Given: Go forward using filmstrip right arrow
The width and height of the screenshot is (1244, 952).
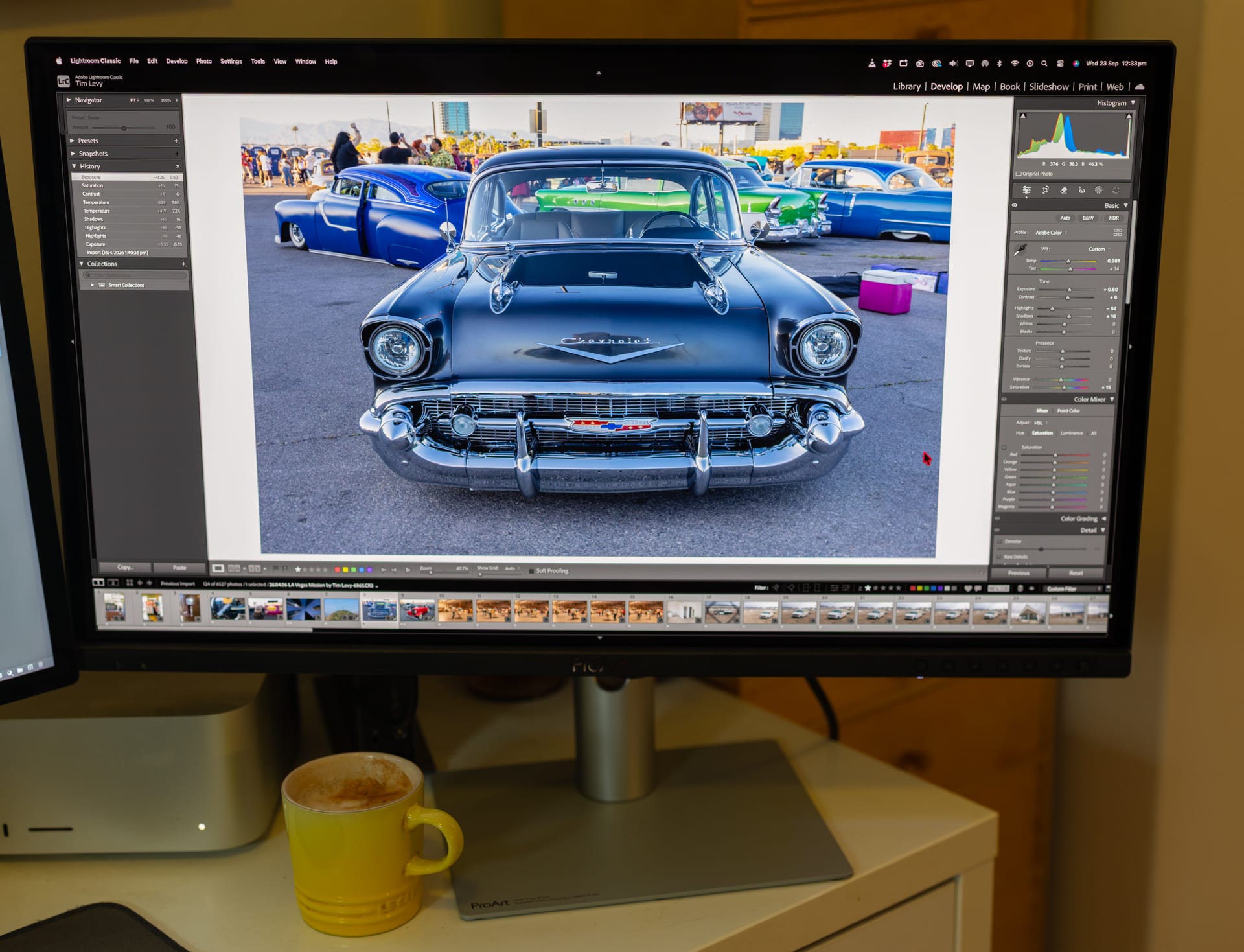Looking at the screenshot, I should point(150,583).
